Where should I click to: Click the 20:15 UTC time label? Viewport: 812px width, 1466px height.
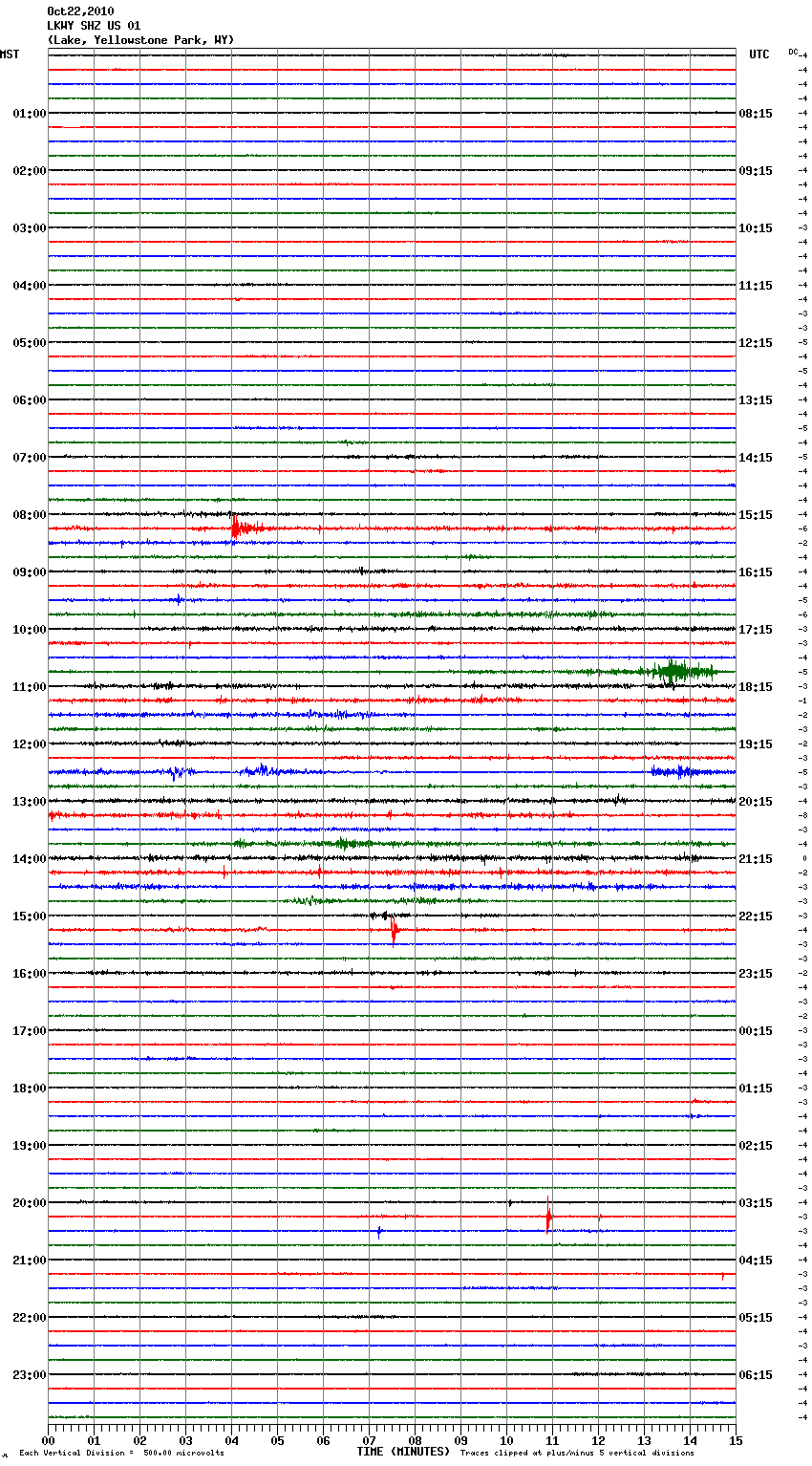pyautogui.click(x=756, y=802)
